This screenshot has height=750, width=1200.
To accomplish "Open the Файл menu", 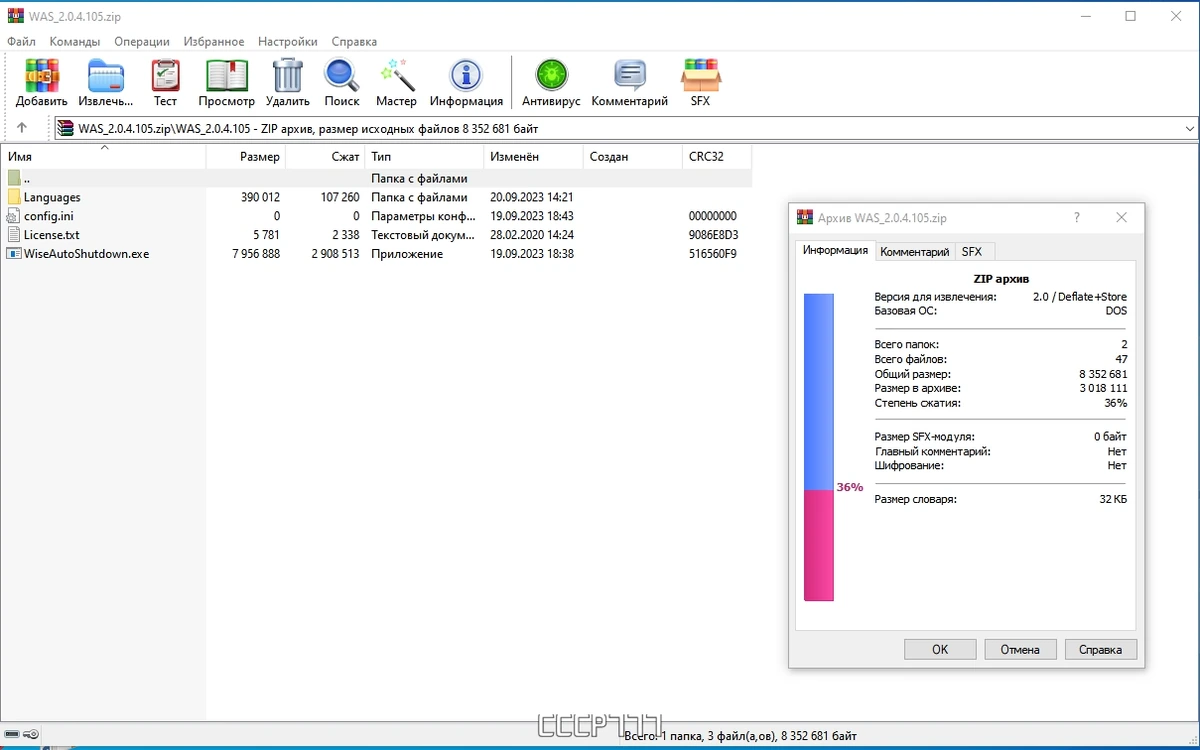I will coord(21,42).
